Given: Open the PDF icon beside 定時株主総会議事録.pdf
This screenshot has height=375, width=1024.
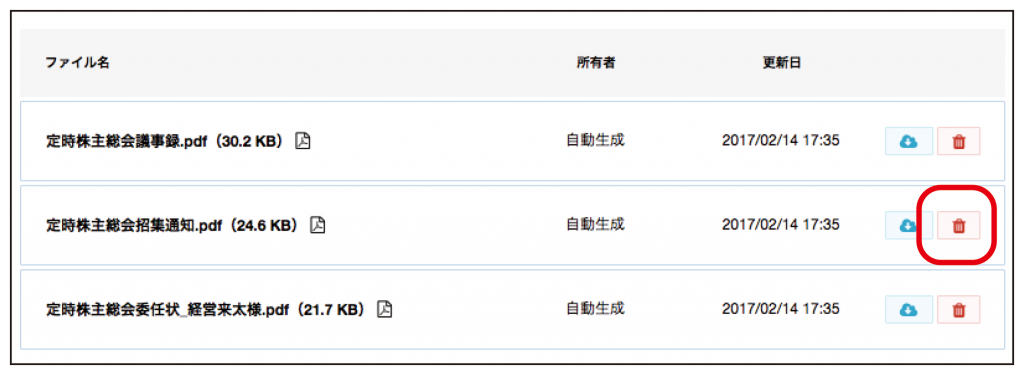Looking at the screenshot, I should 302,141.
